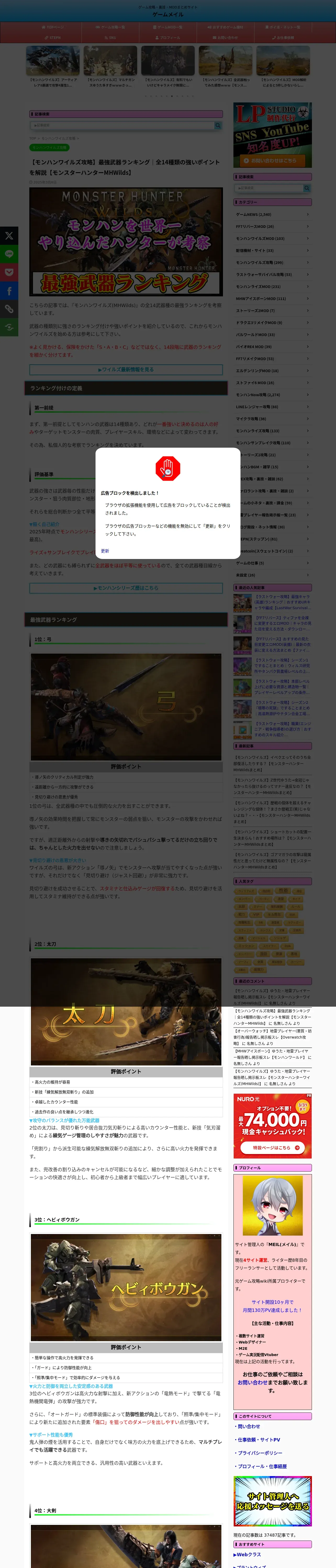Click the ゲームメイル site title header
This screenshot has height=1568, width=336.
pyautogui.click(x=168, y=15)
